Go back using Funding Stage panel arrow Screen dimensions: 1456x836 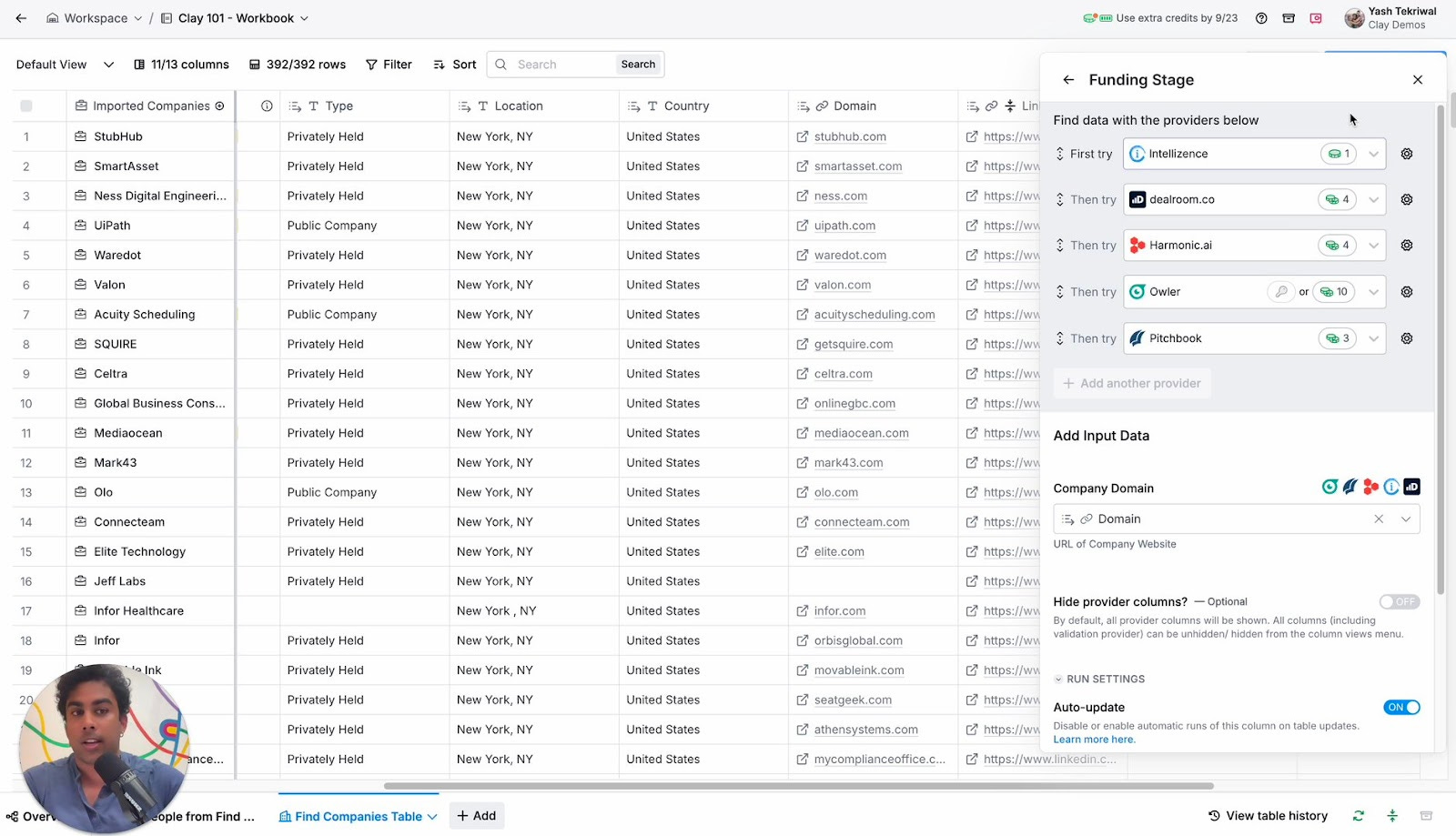point(1068,80)
